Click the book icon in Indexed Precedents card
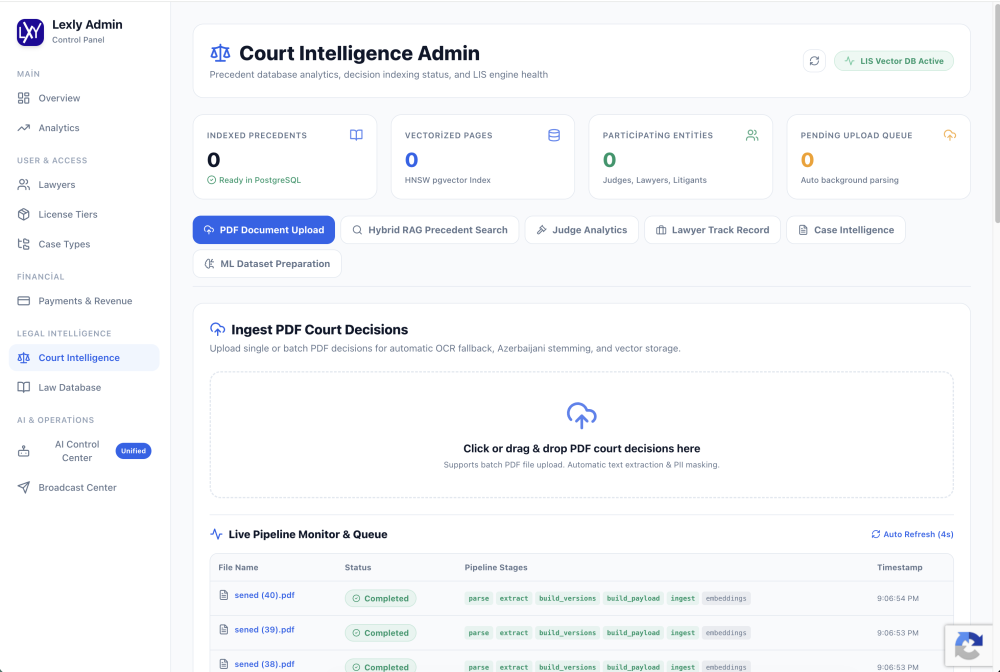The image size is (1000, 672). 357,135
